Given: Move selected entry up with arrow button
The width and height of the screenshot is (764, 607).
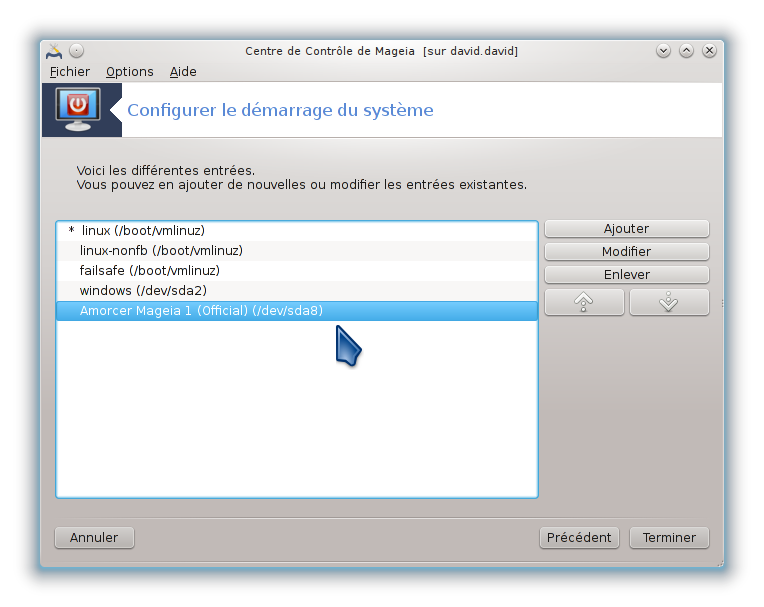Looking at the screenshot, I should [x=584, y=302].
